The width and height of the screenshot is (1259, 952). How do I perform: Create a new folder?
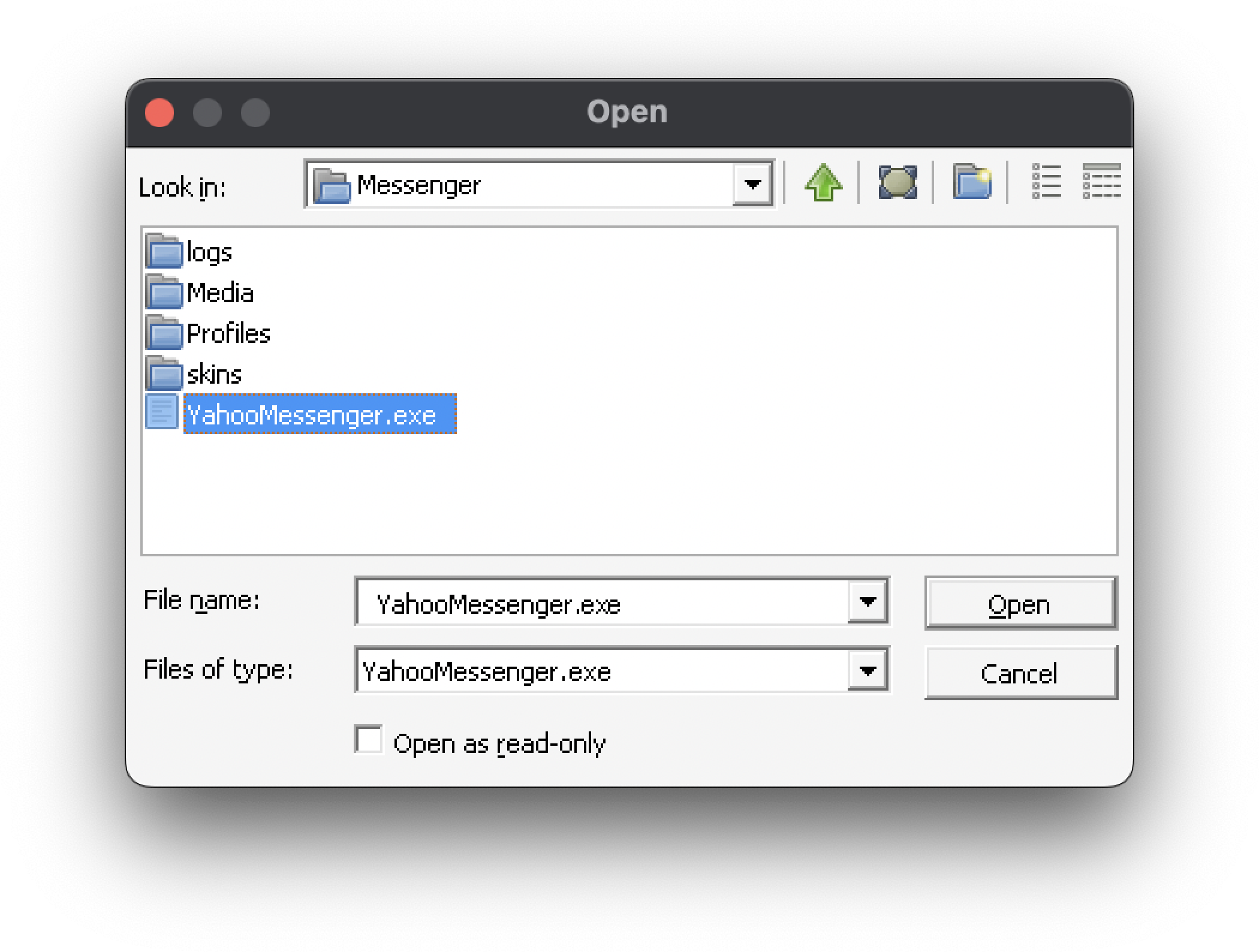pos(972,182)
